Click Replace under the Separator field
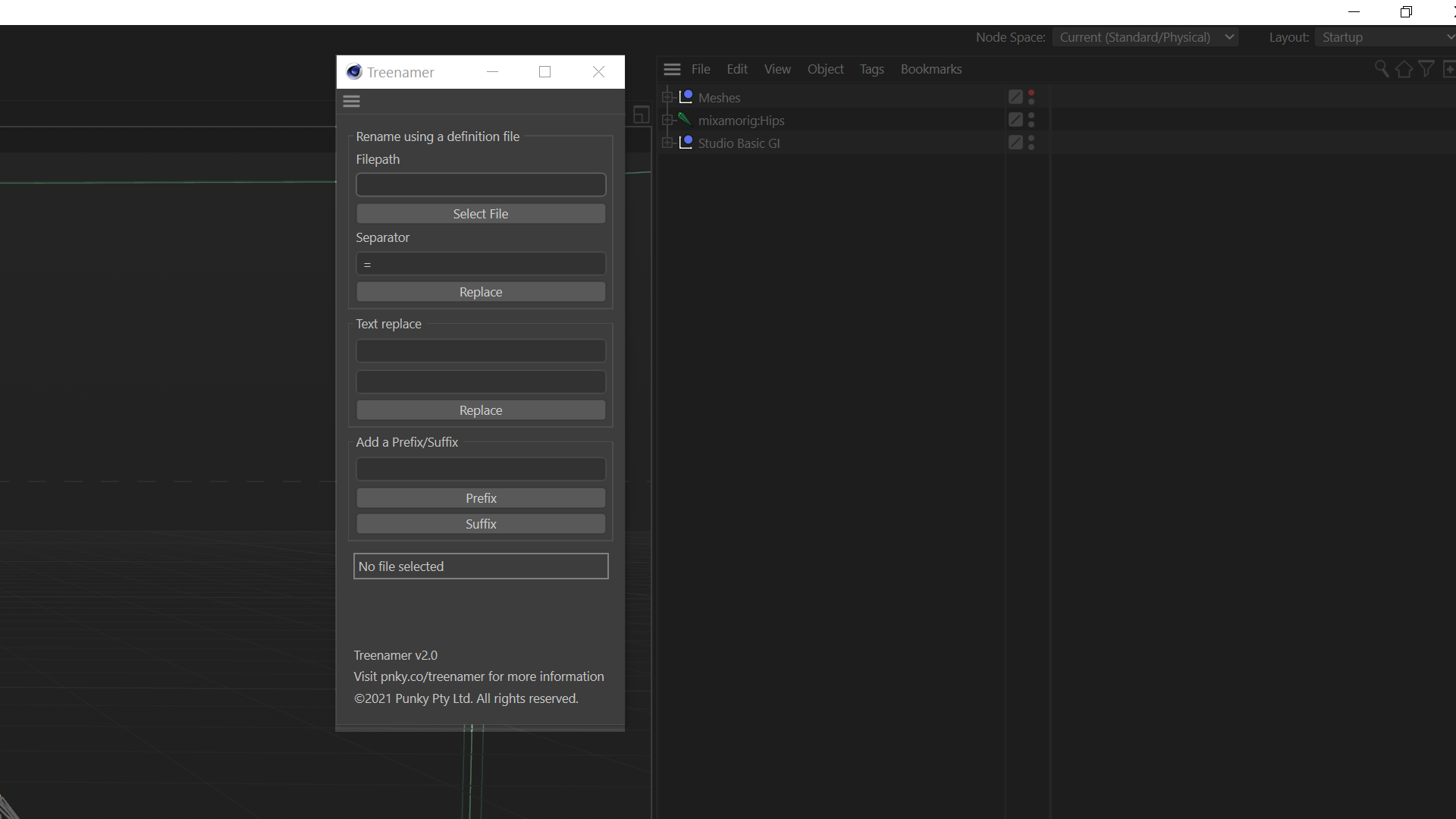Viewport: 1456px width, 819px height. click(481, 292)
